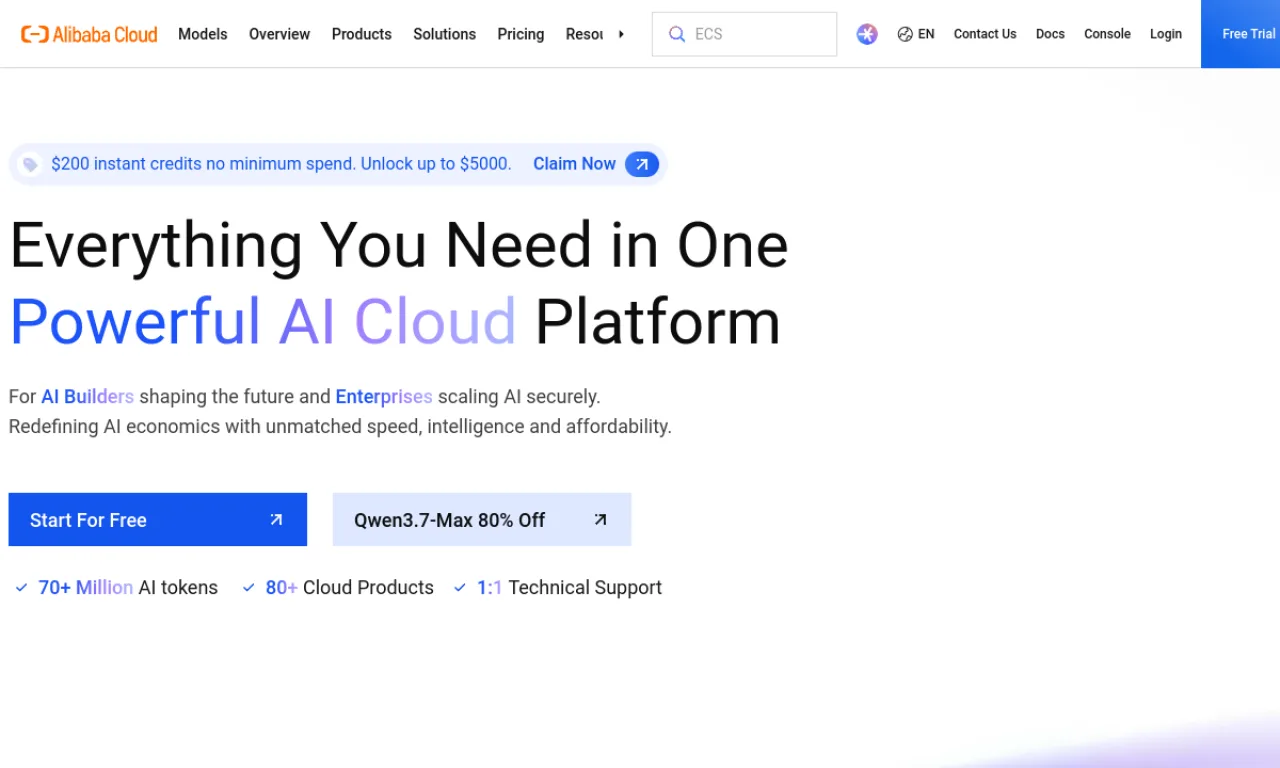Click the Powerful AI Cloud heading

pyautogui.click(x=263, y=321)
